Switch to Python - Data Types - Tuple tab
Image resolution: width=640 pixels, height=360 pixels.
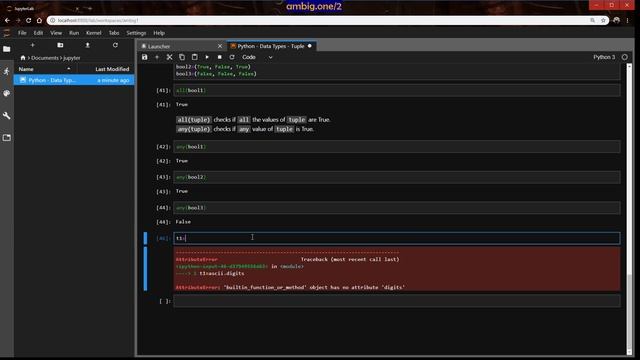tap(271, 46)
